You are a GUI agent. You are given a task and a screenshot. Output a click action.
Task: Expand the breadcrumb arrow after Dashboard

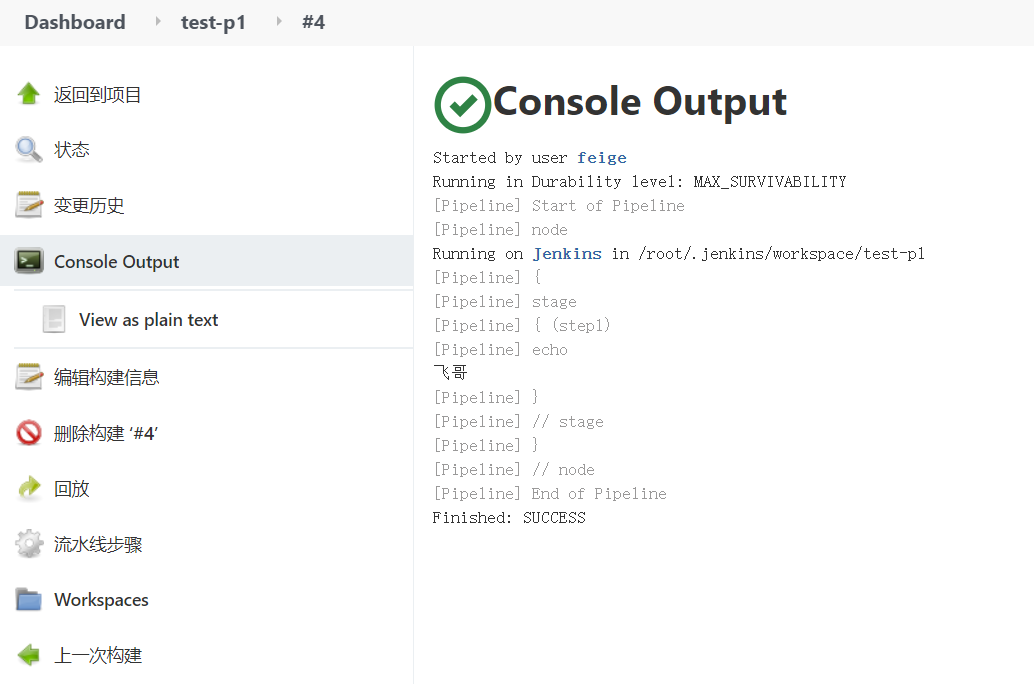158,22
